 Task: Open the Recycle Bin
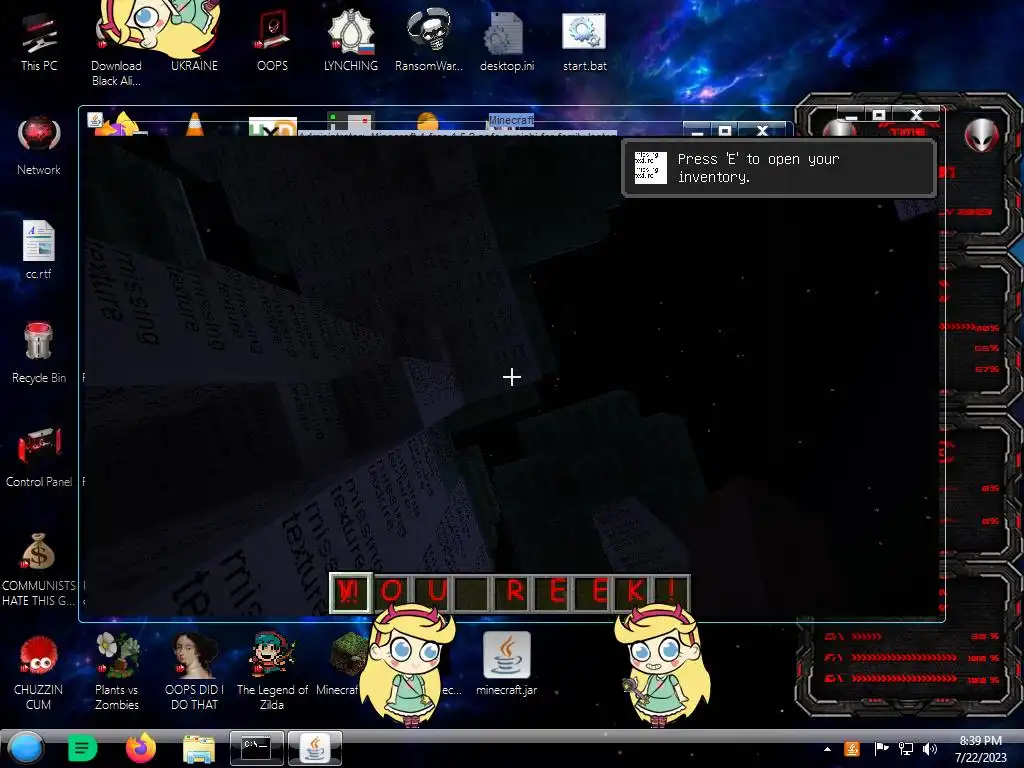point(39,353)
